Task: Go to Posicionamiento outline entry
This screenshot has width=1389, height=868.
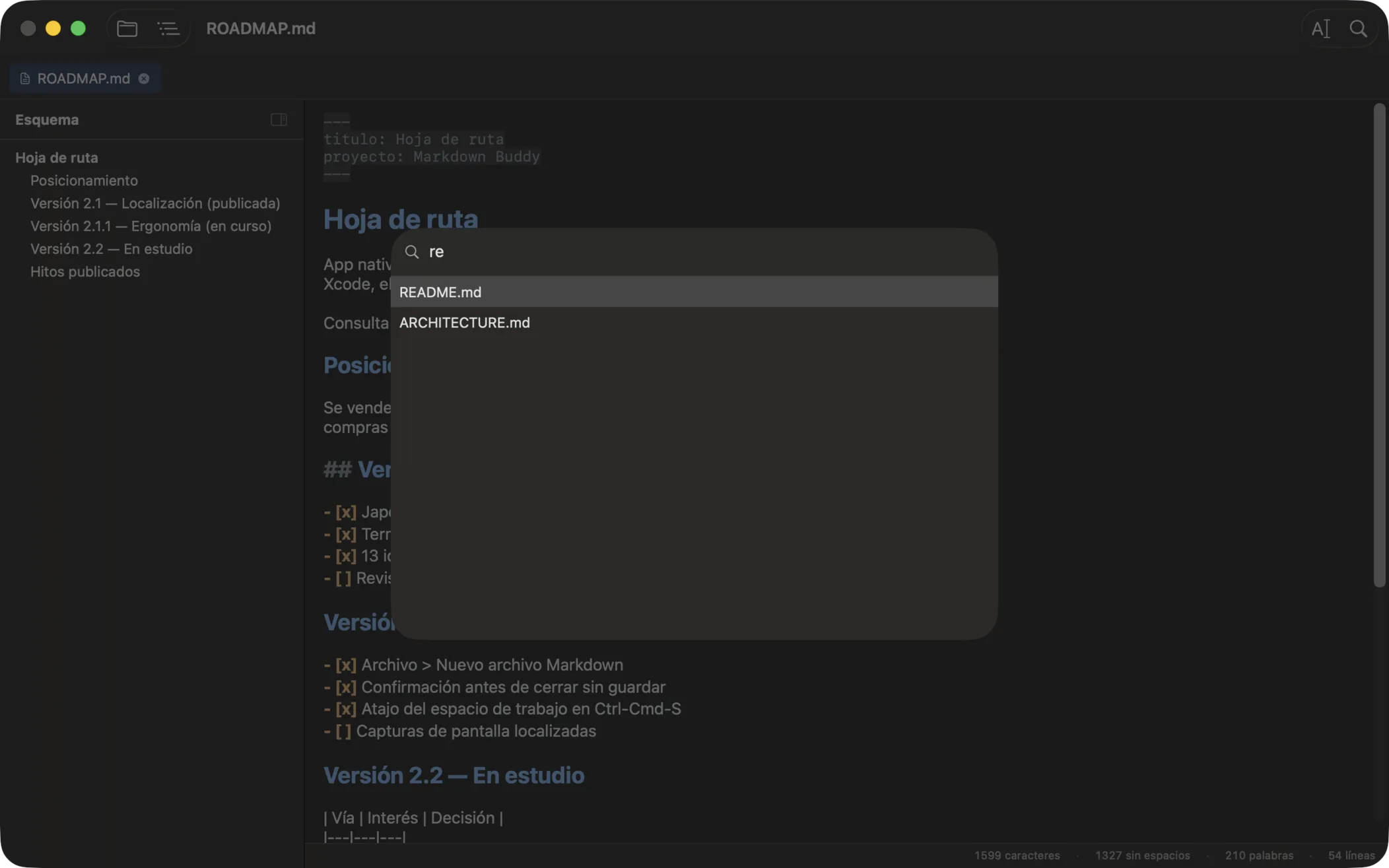Action: 84,180
